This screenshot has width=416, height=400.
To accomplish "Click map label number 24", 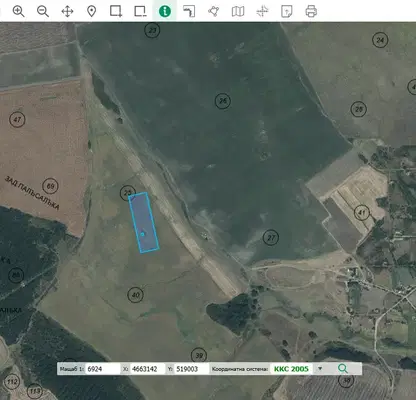I will 380,40.
